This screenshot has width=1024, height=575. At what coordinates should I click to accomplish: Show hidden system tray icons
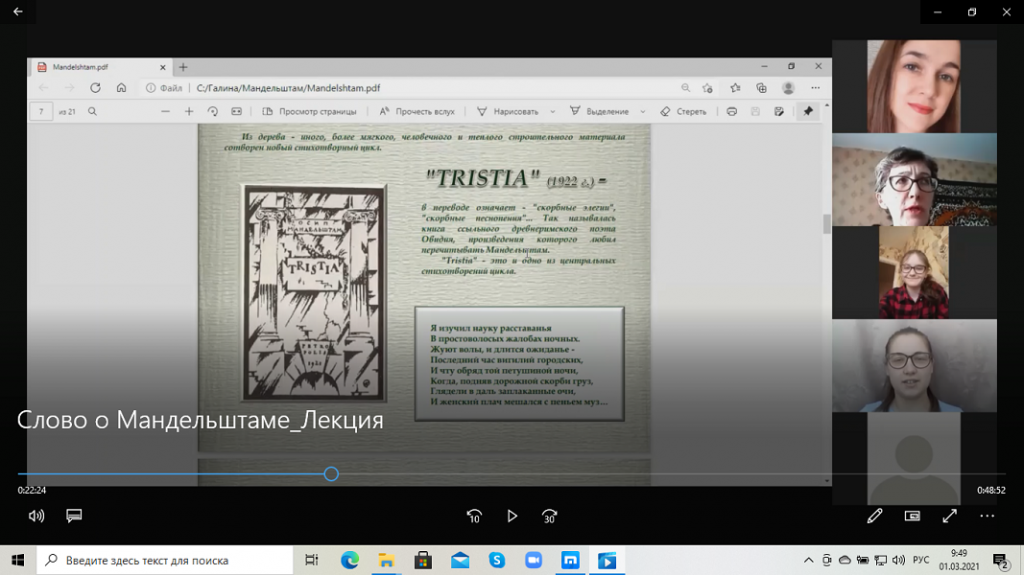click(x=808, y=560)
